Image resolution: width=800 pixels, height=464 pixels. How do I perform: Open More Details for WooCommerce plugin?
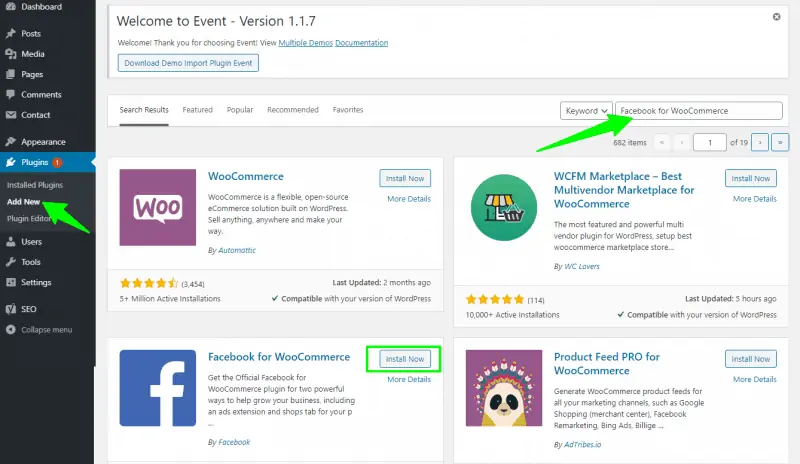(x=409, y=199)
